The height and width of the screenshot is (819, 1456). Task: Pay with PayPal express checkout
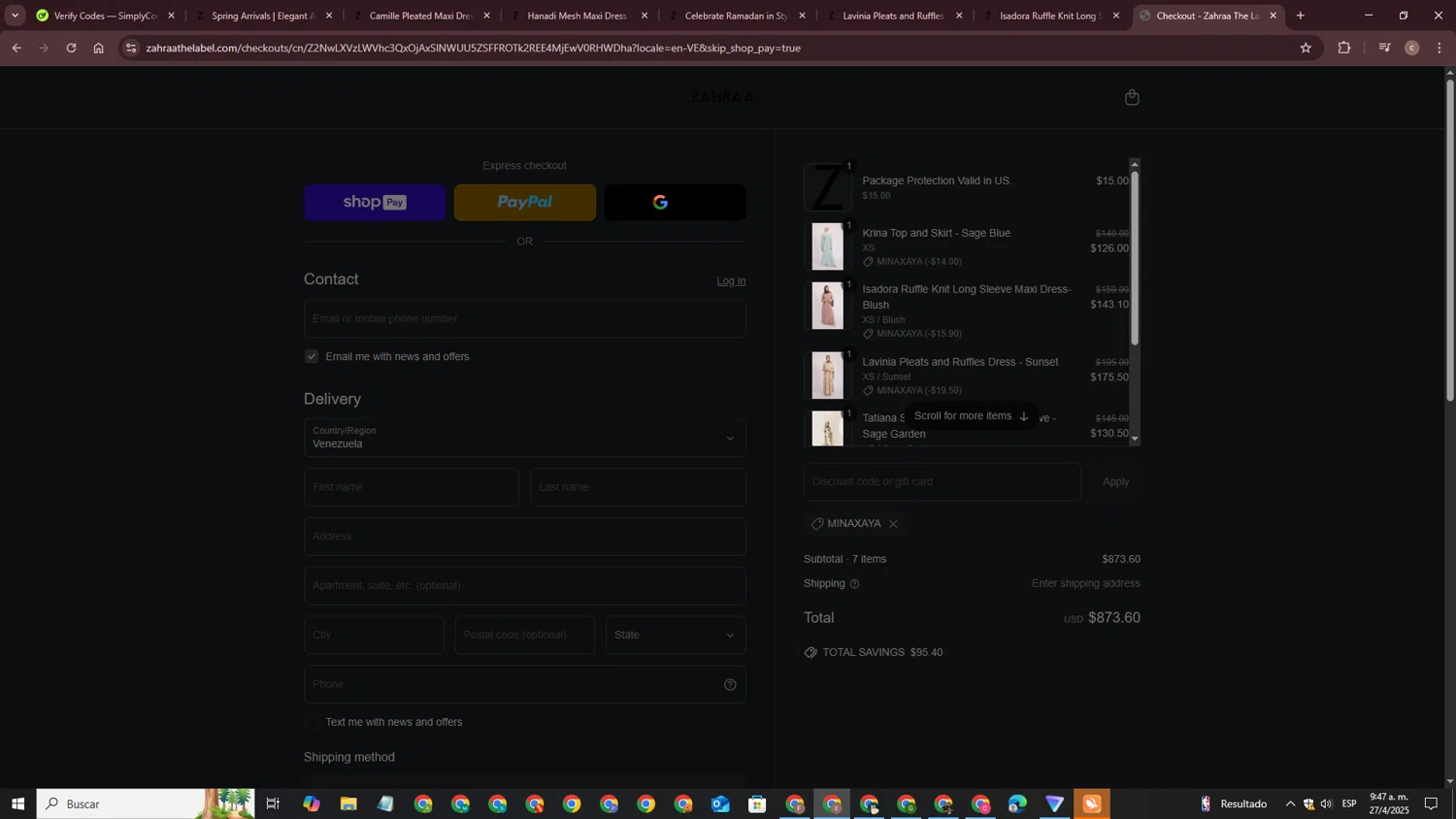[x=525, y=202]
